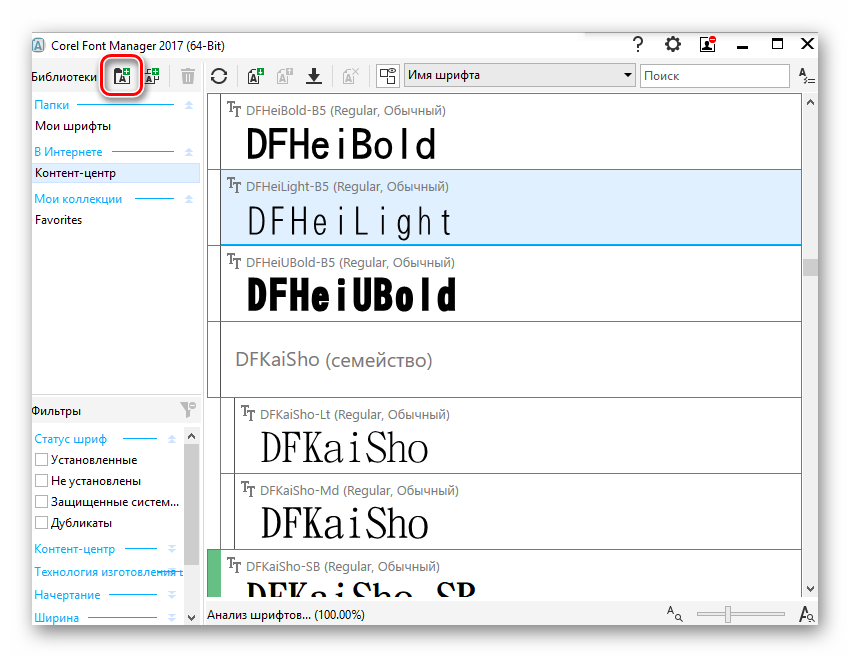Click the TrueType icon of DFHeiBold-B5

coord(234,109)
